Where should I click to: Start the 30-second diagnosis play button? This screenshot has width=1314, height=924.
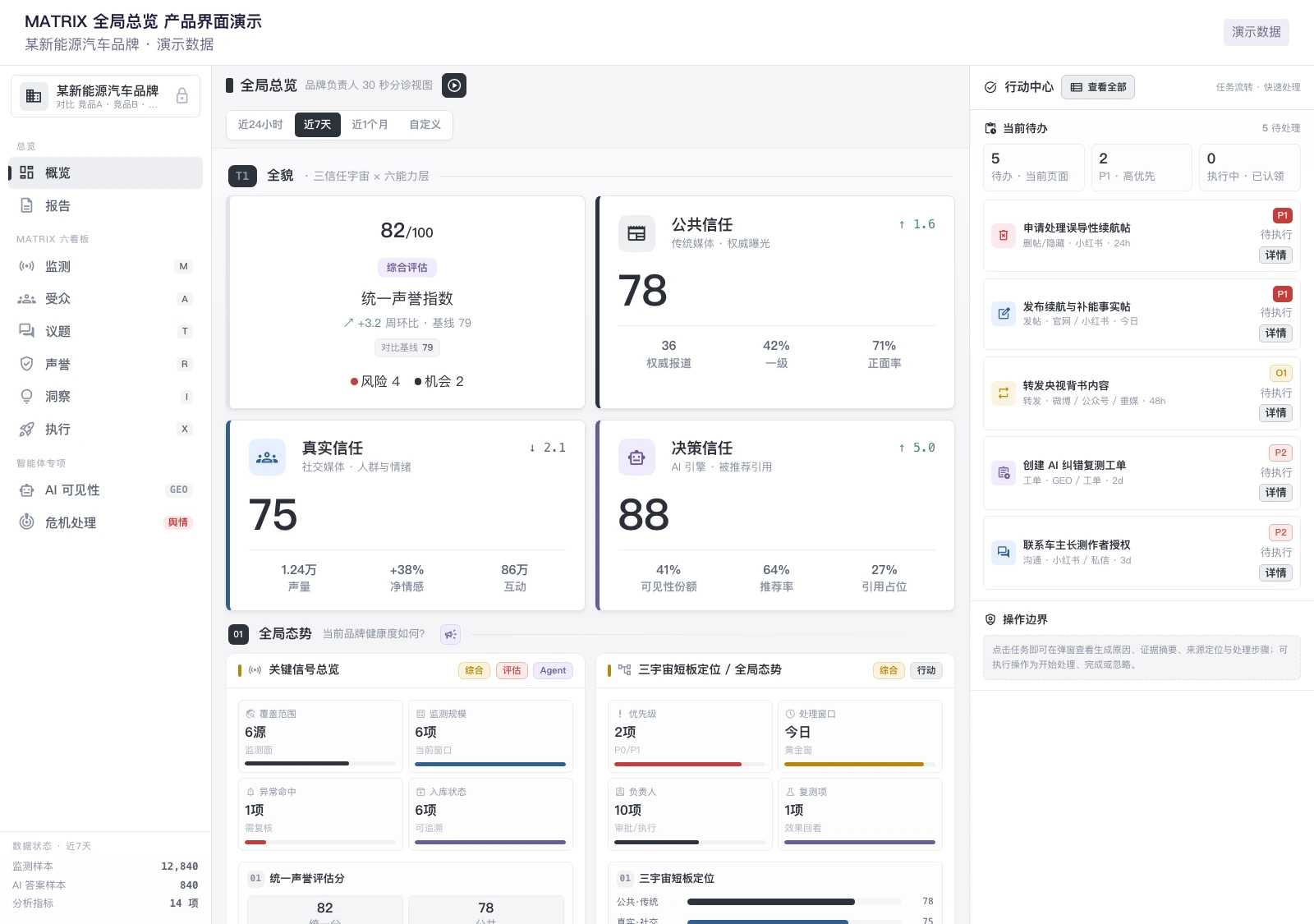click(x=454, y=85)
